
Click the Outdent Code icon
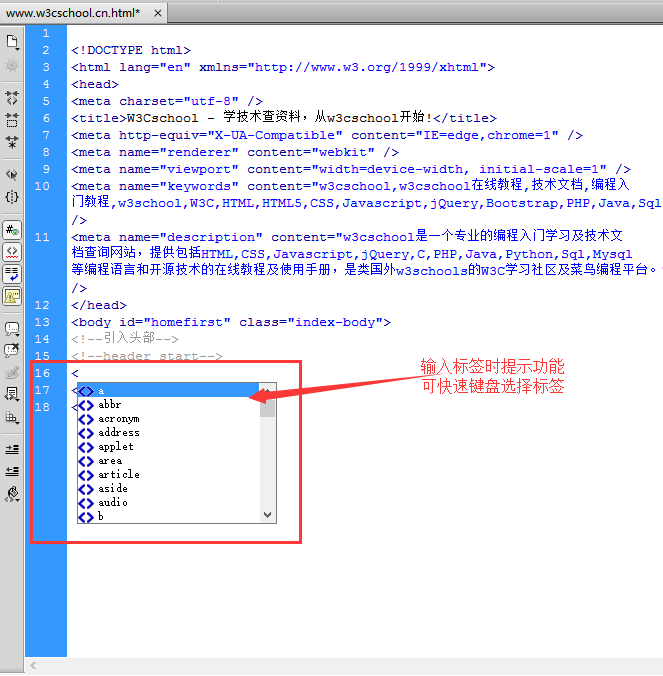[12, 471]
